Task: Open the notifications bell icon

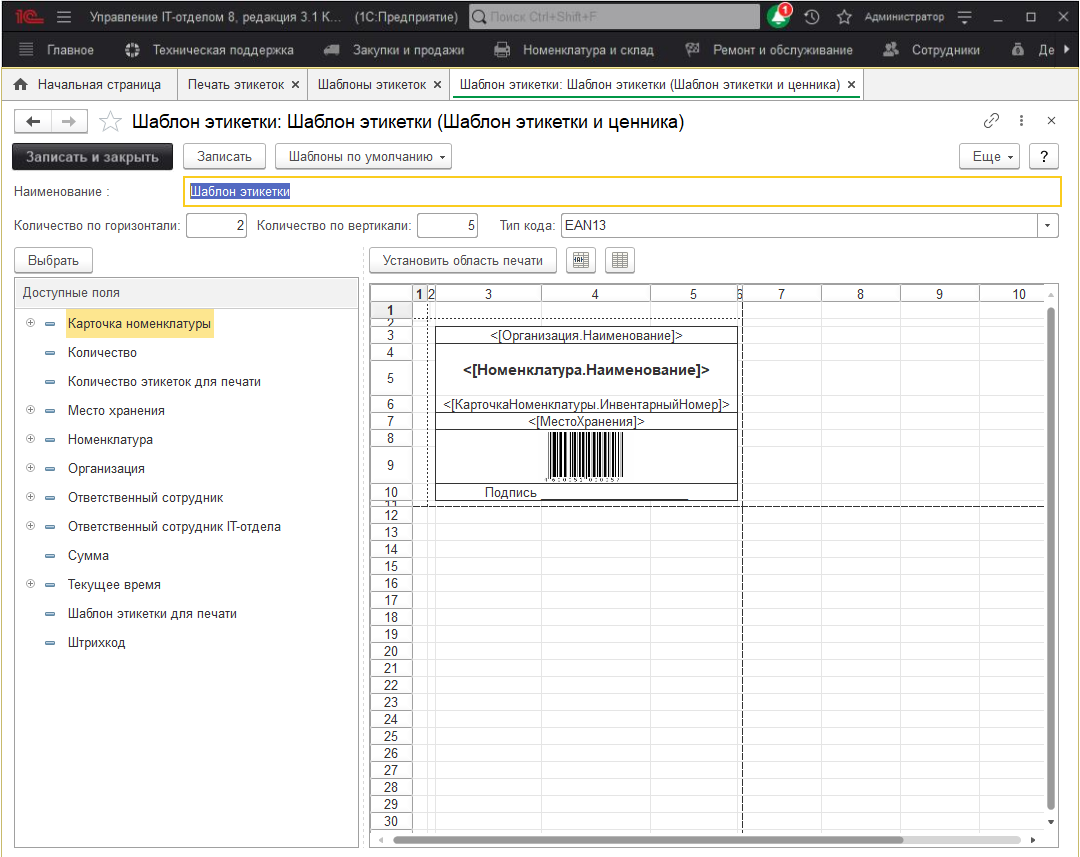Action: pos(778,17)
